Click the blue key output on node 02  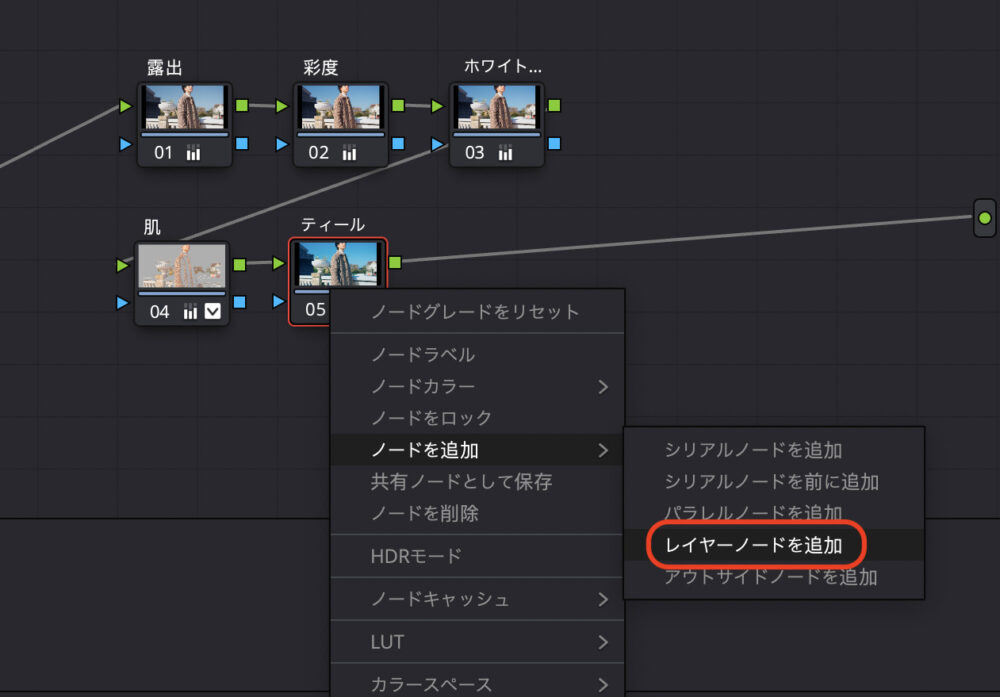[x=398, y=143]
